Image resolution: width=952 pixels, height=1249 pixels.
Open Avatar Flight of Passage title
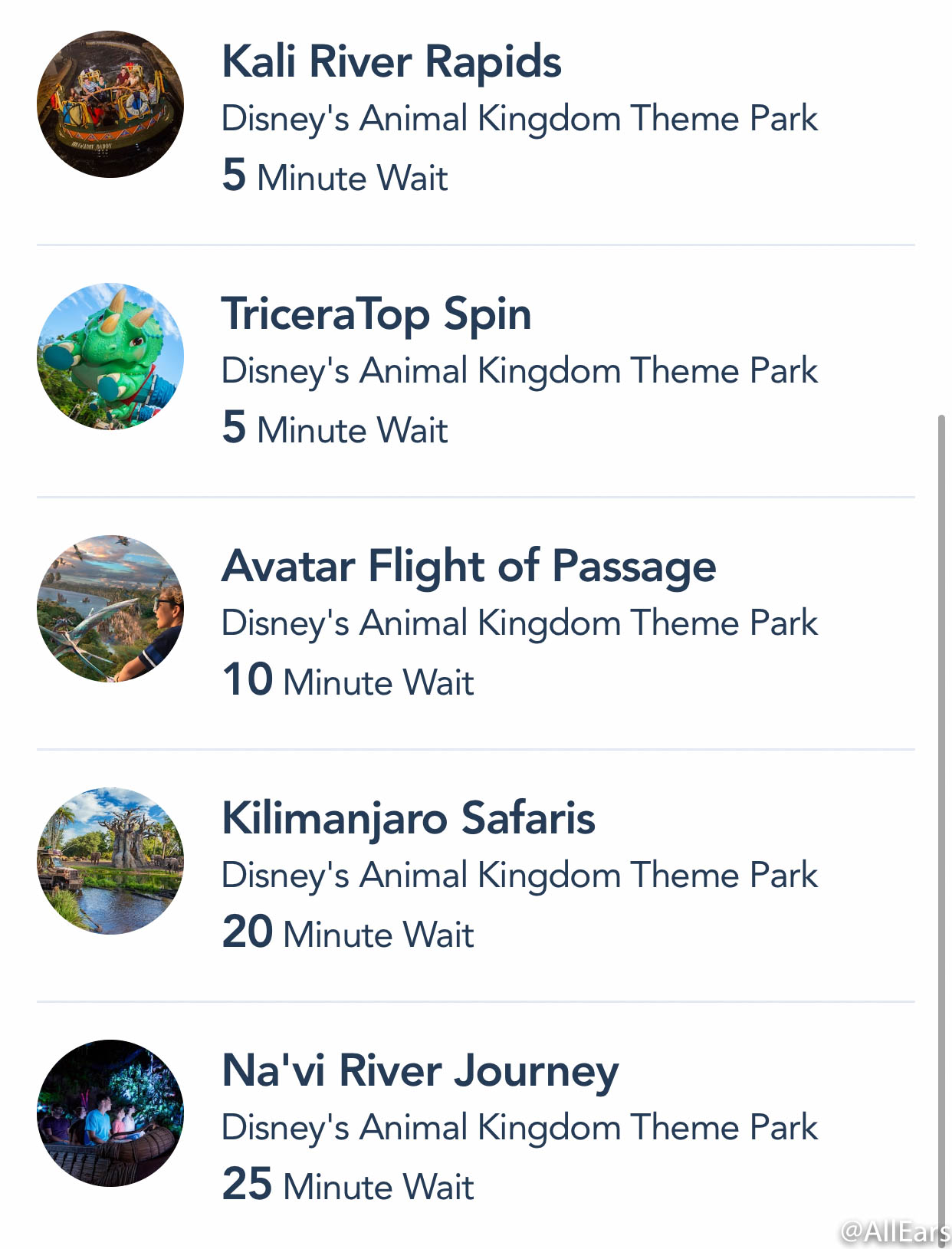[469, 567]
